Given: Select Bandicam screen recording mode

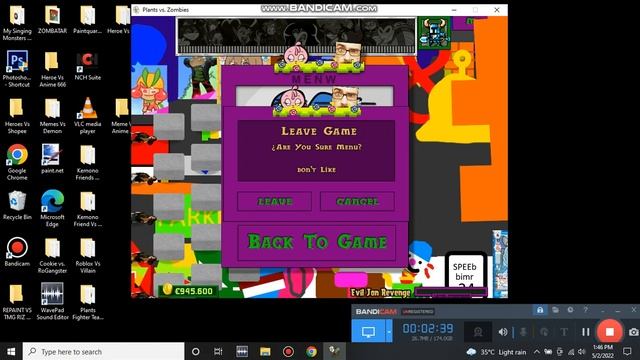Looking at the screenshot, I should (x=368, y=331).
